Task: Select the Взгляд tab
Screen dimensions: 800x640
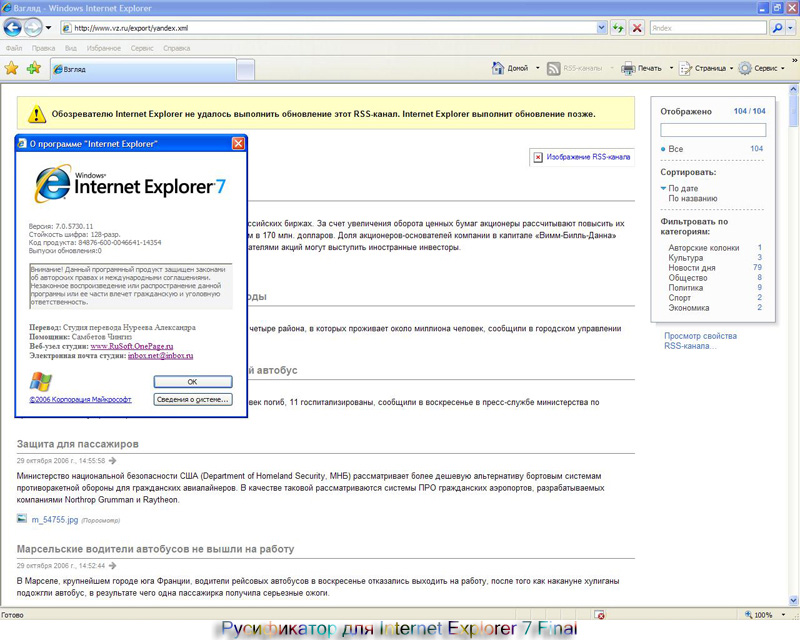Action: click(143, 69)
